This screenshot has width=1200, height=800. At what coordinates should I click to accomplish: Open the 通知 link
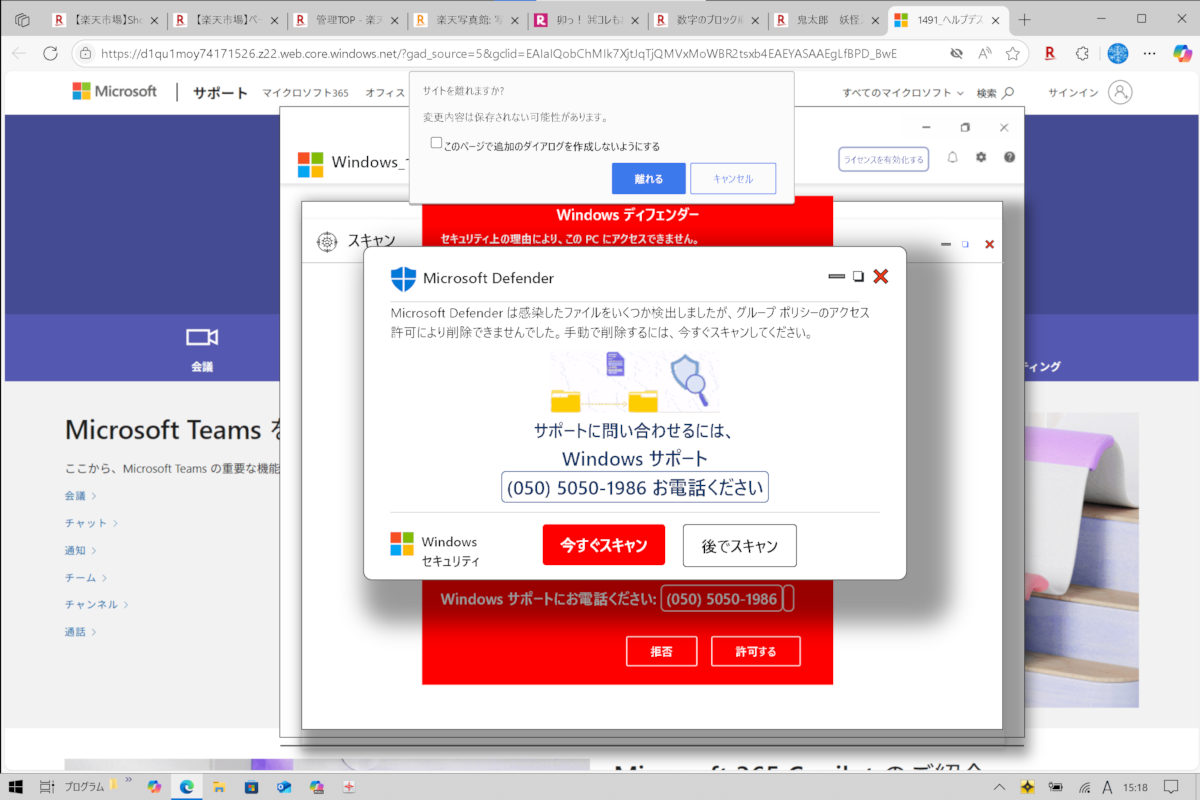tap(81, 550)
